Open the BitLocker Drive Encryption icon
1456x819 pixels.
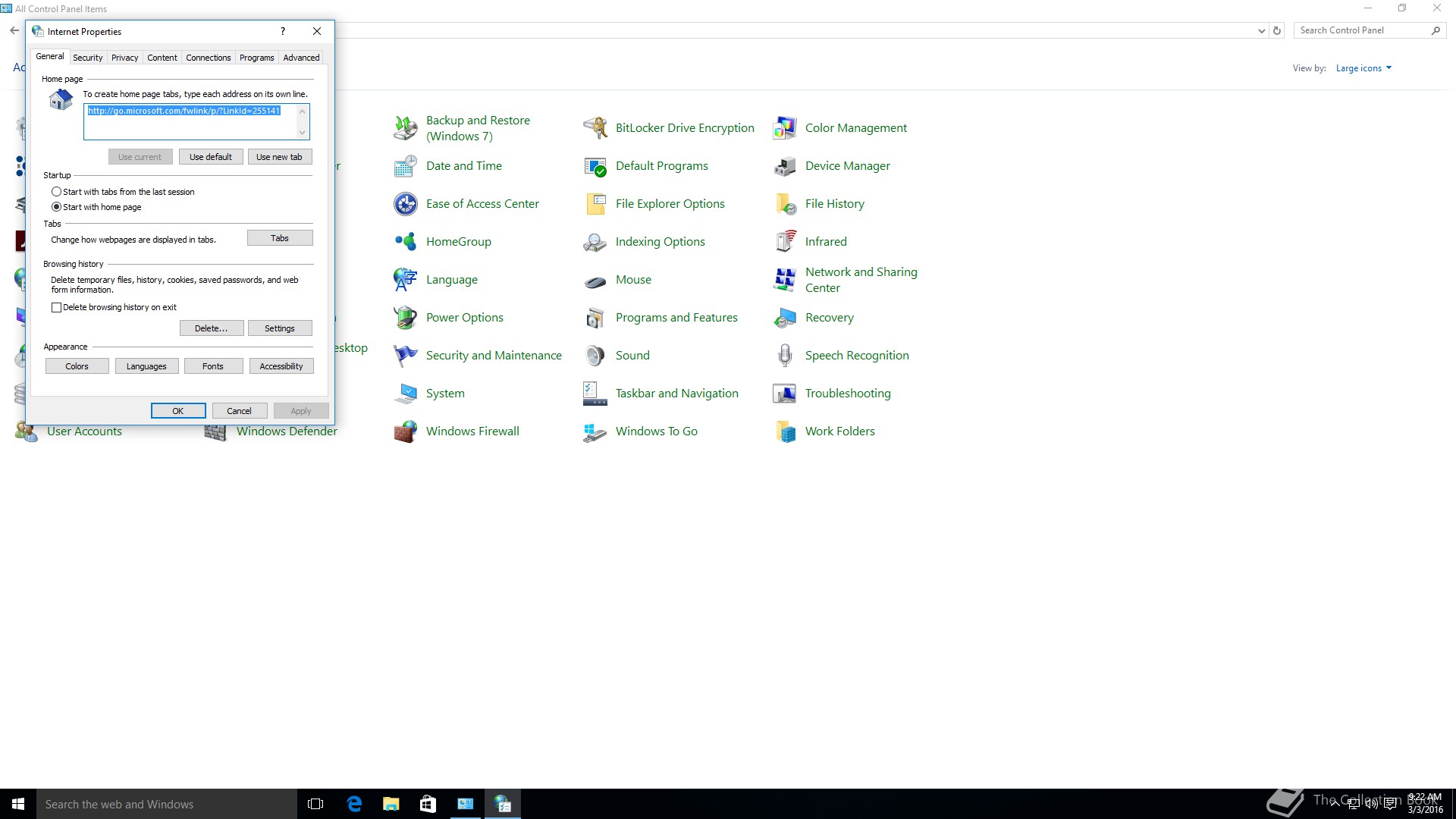point(595,128)
